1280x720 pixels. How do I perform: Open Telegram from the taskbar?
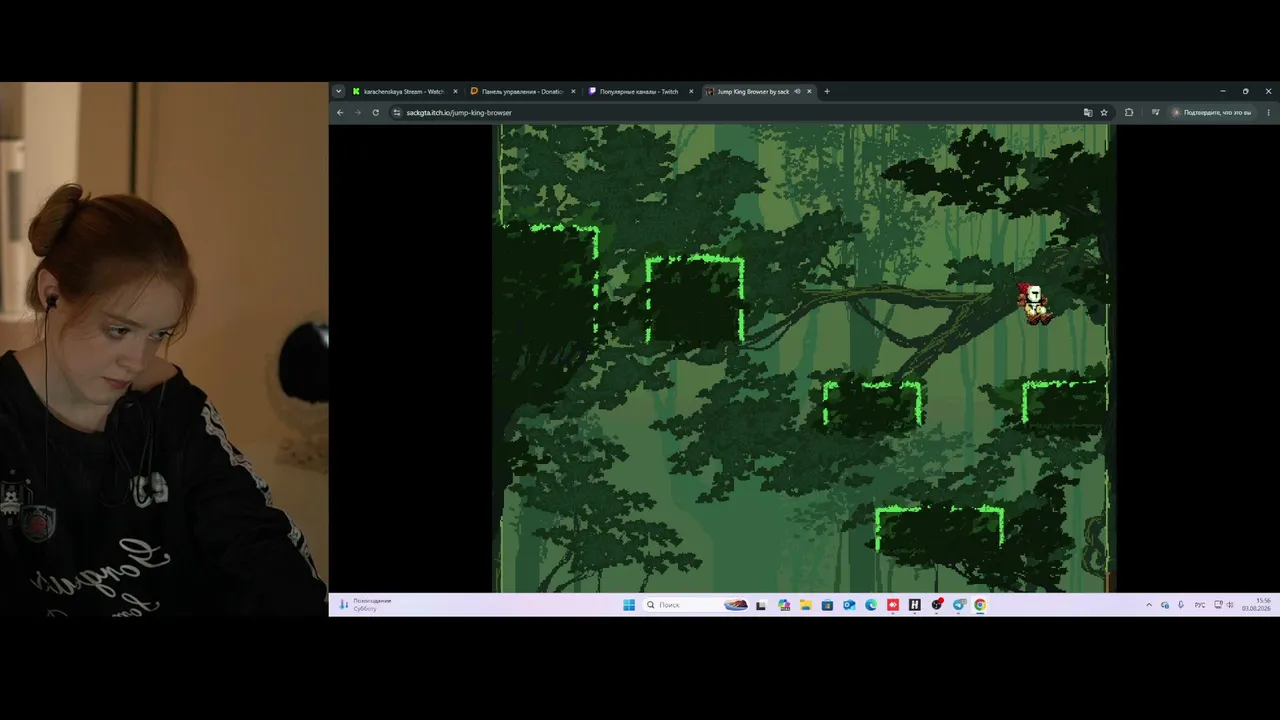pyautogui.click(x=959, y=605)
